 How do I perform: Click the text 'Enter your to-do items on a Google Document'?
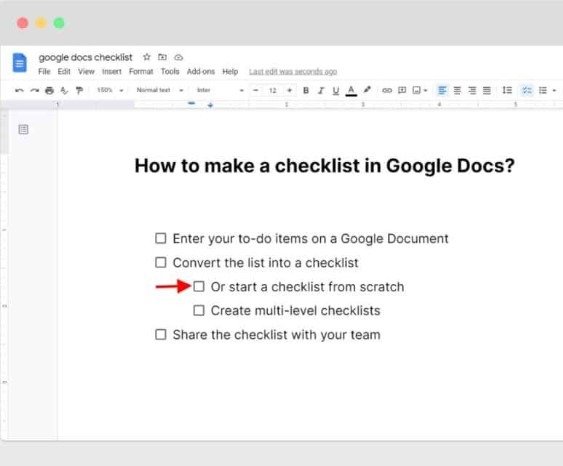[311, 239]
